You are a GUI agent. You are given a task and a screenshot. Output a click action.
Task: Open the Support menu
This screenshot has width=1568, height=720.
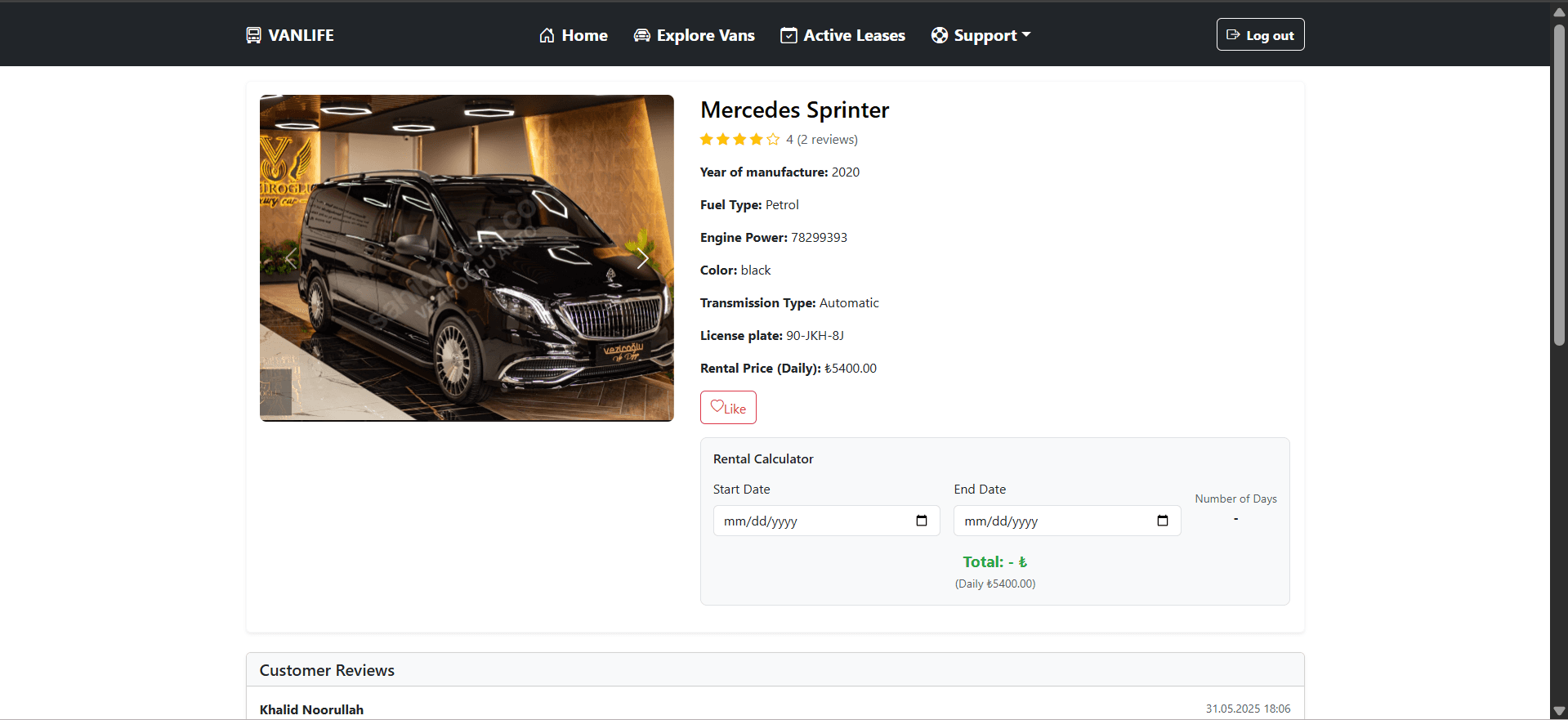click(981, 35)
